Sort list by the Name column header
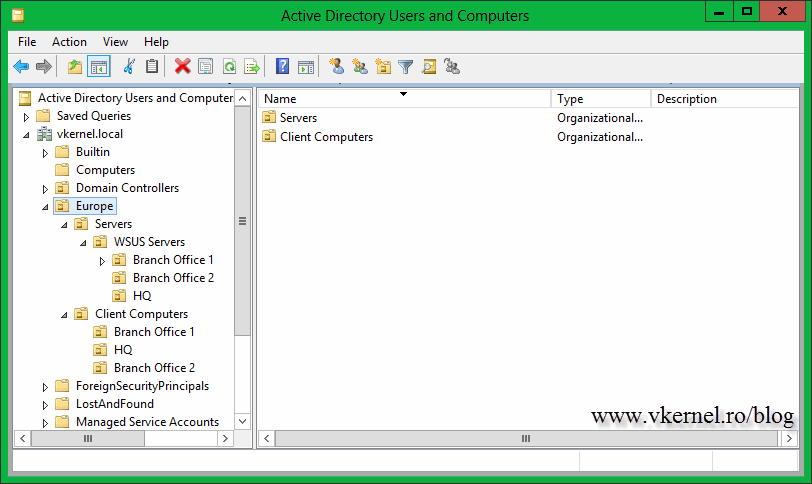Image resolution: width=812 pixels, height=484 pixels. click(404, 98)
